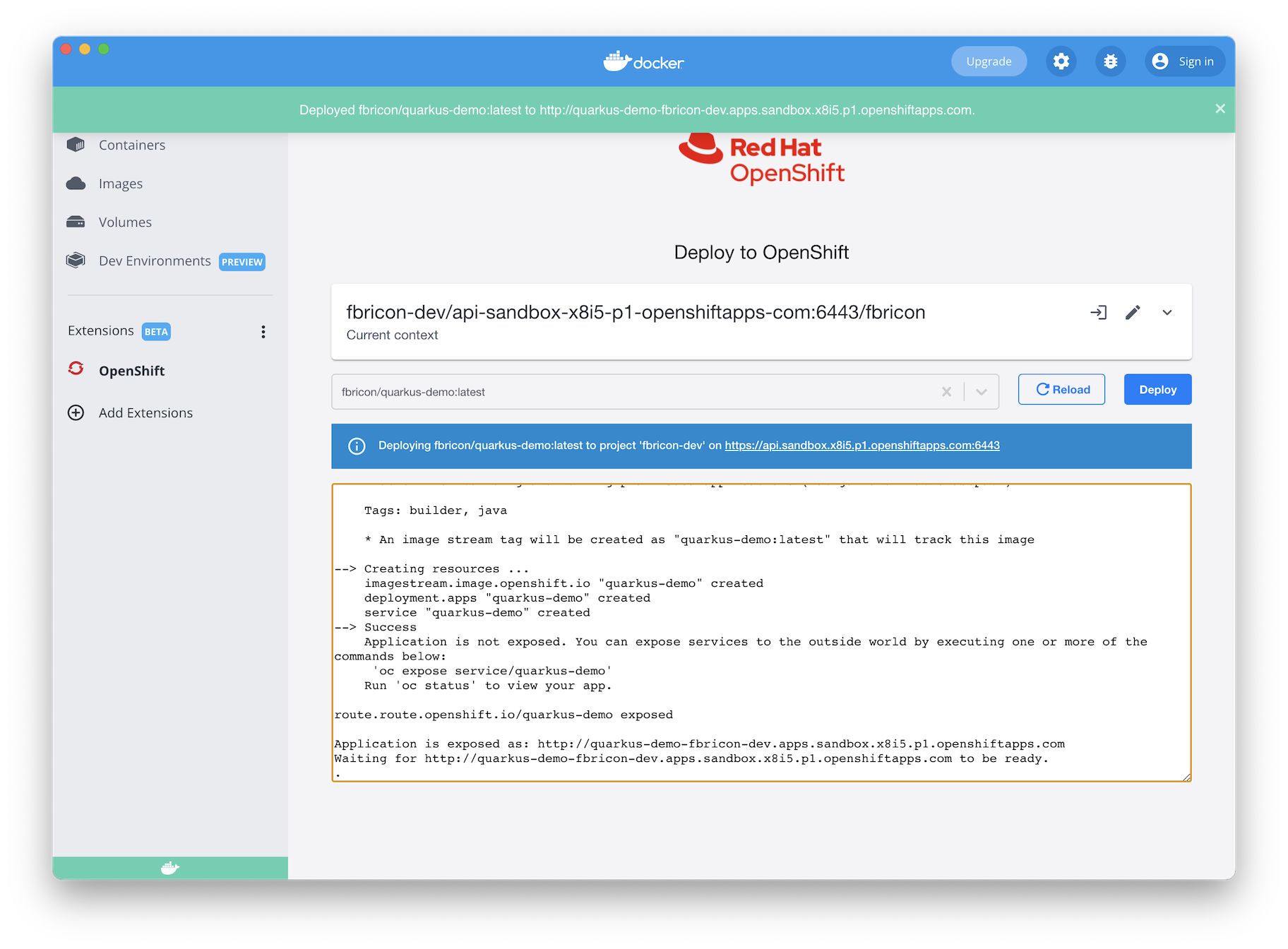Click the Deploy button
The height and width of the screenshot is (949, 1288).
tap(1157, 390)
